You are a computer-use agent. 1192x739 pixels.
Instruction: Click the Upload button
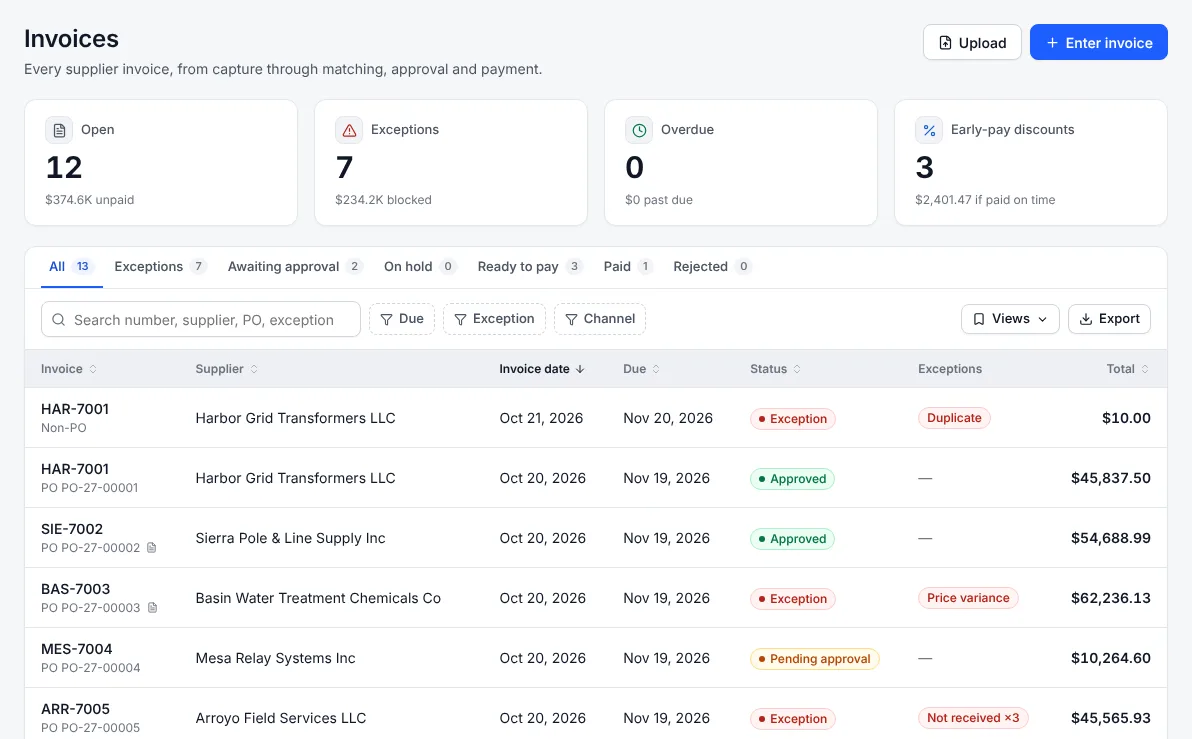coord(972,43)
